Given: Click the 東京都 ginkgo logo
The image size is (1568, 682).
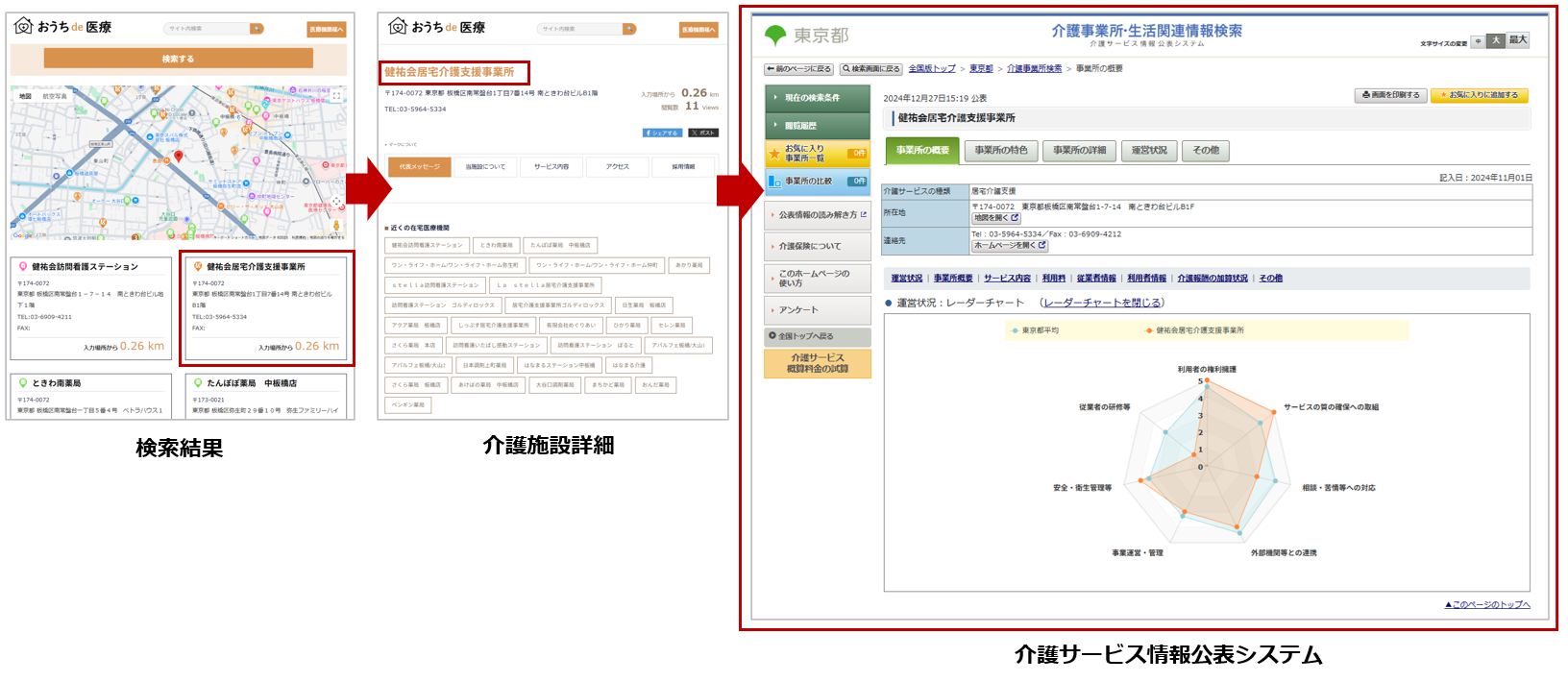Looking at the screenshot, I should (x=807, y=36).
